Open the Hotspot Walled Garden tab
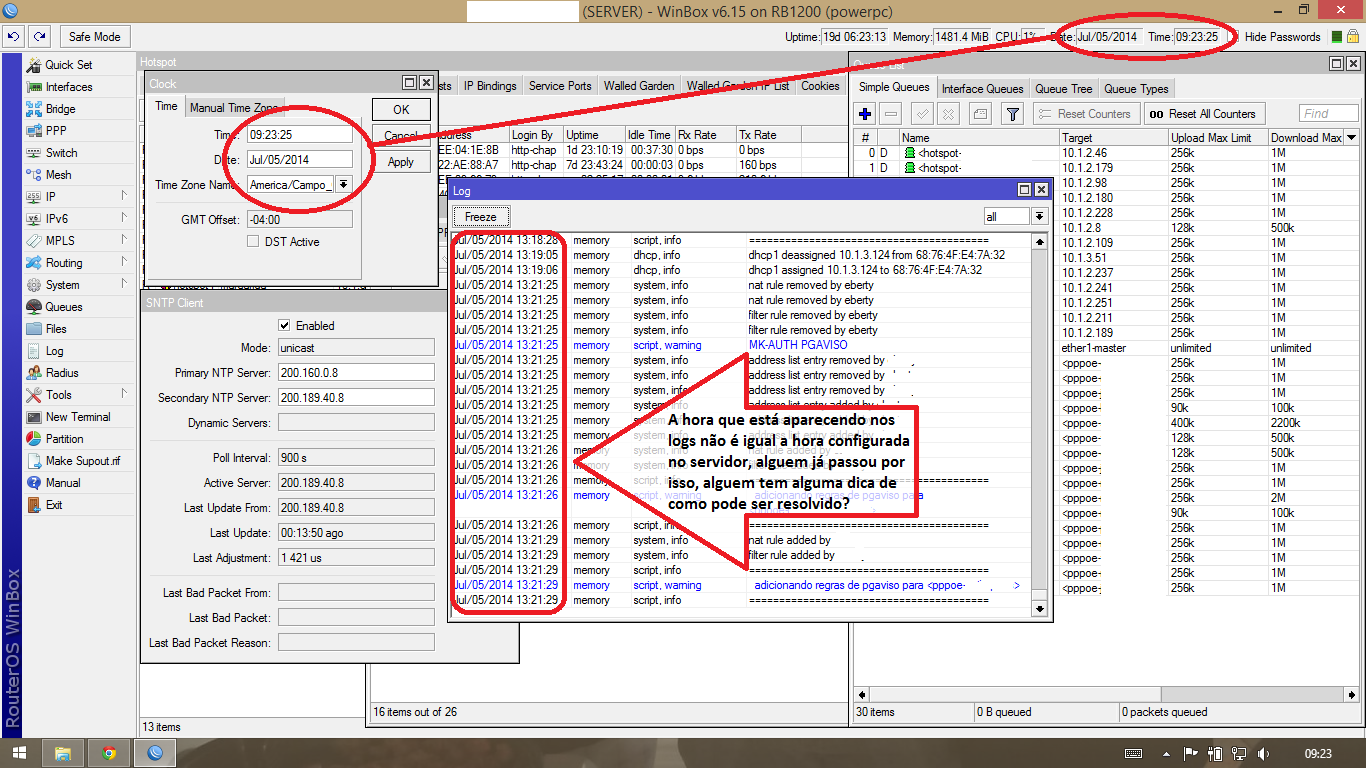This screenshot has height=768, width=1366. (x=639, y=86)
